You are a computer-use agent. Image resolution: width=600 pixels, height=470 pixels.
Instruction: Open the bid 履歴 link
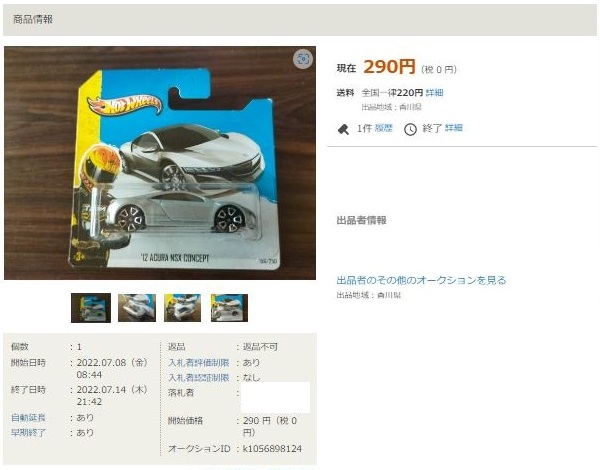click(x=384, y=128)
